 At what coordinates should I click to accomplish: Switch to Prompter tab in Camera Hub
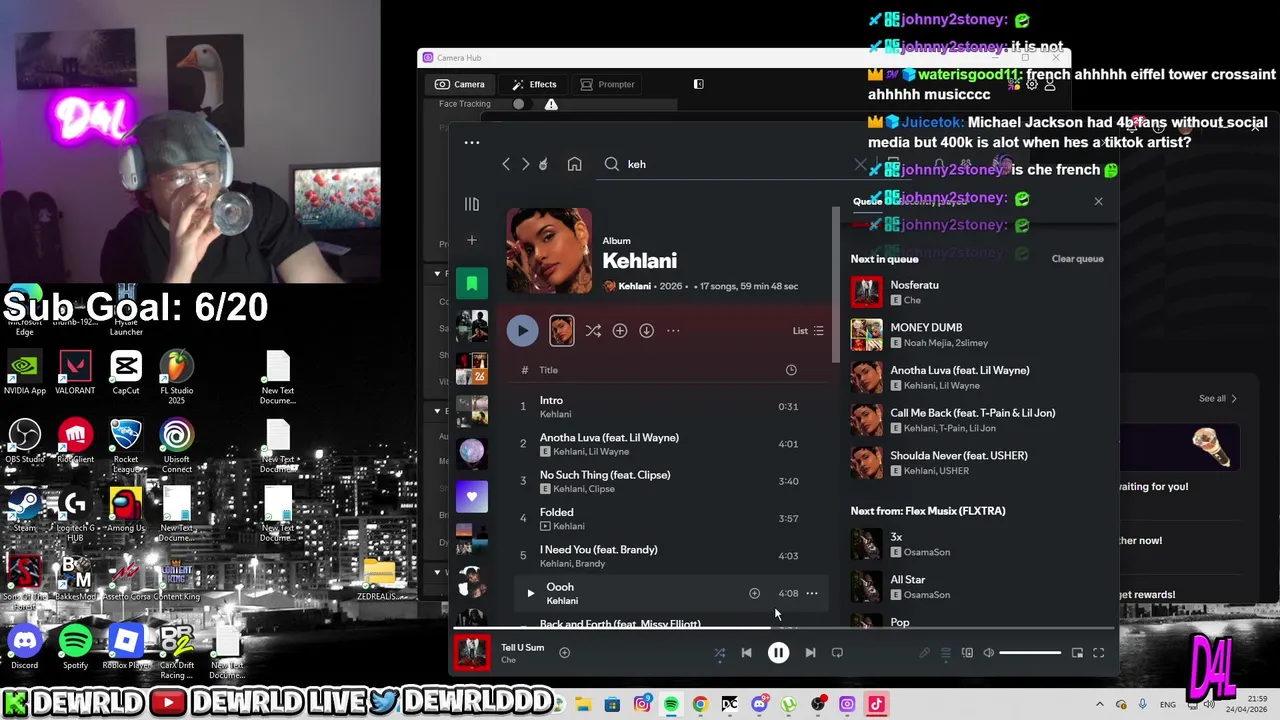click(607, 84)
